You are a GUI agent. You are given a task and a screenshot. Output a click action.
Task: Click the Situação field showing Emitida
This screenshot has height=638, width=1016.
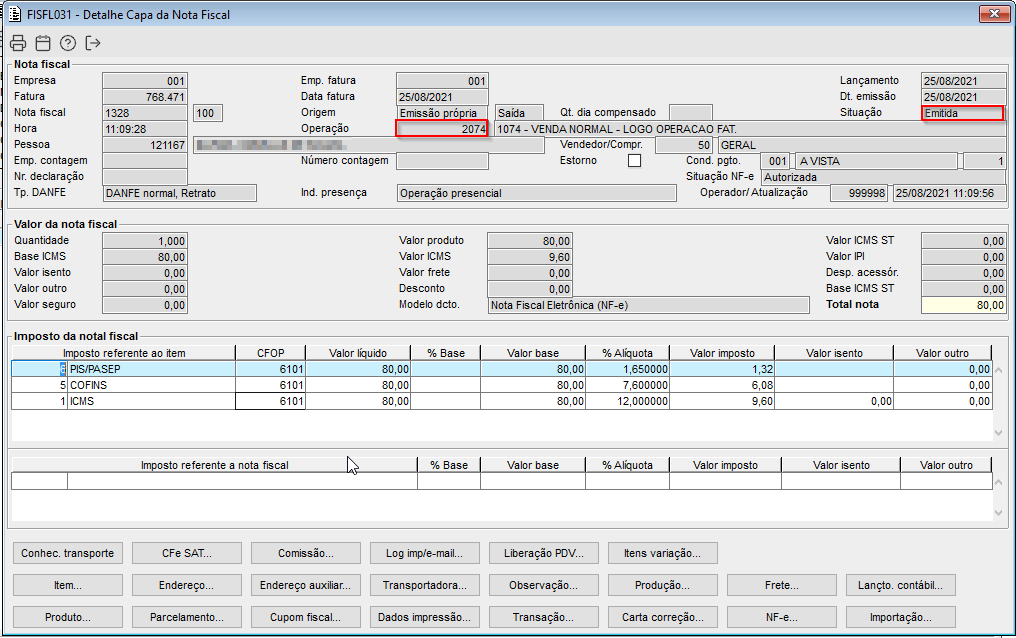pyautogui.click(x=961, y=113)
